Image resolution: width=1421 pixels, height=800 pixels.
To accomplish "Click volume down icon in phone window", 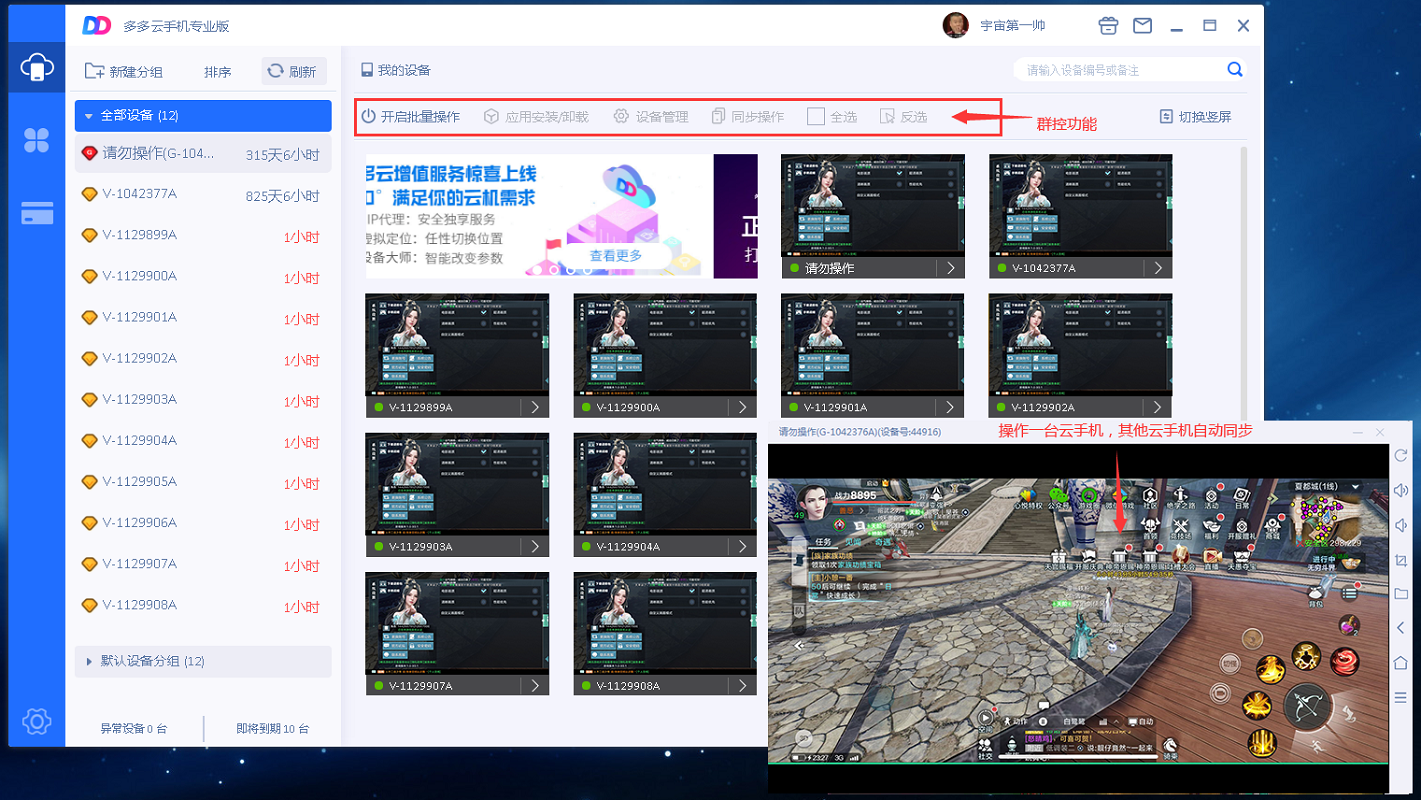I will pos(1401,525).
